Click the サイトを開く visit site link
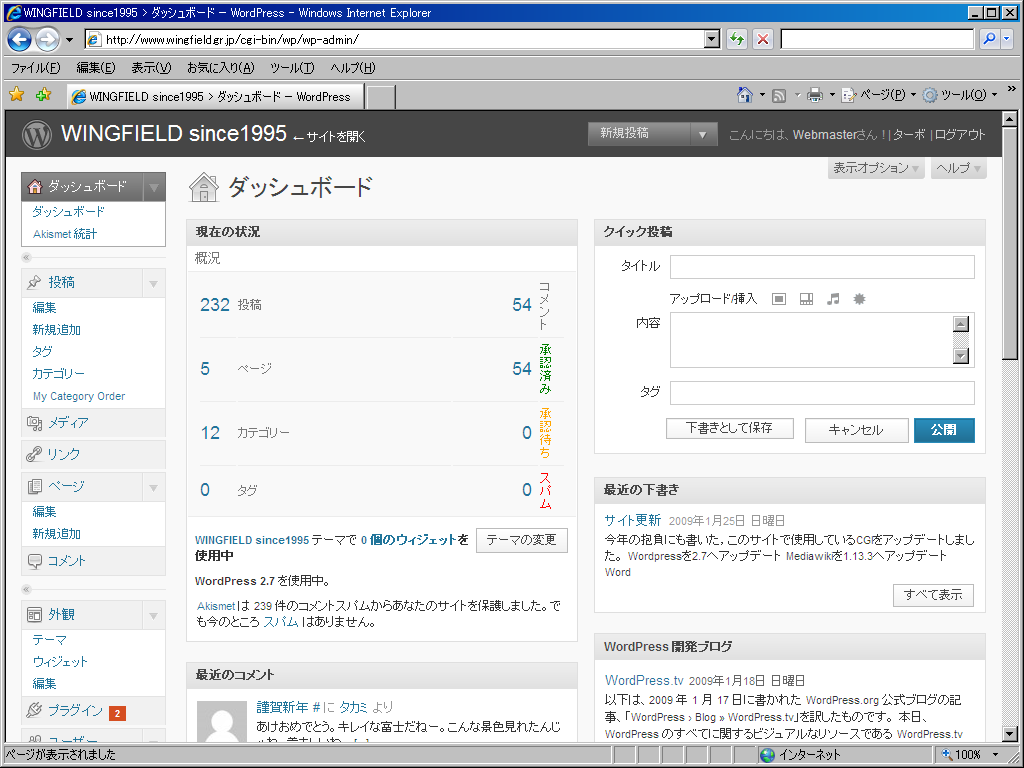This screenshot has height=768, width=1024. pyautogui.click(x=330, y=136)
